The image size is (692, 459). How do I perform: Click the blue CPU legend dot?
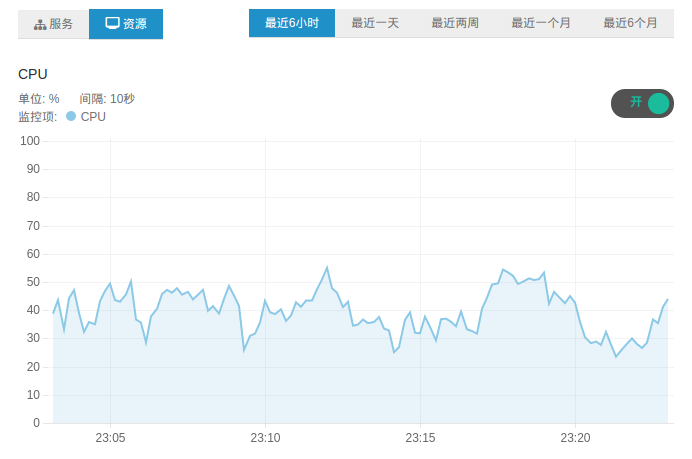[x=71, y=116]
